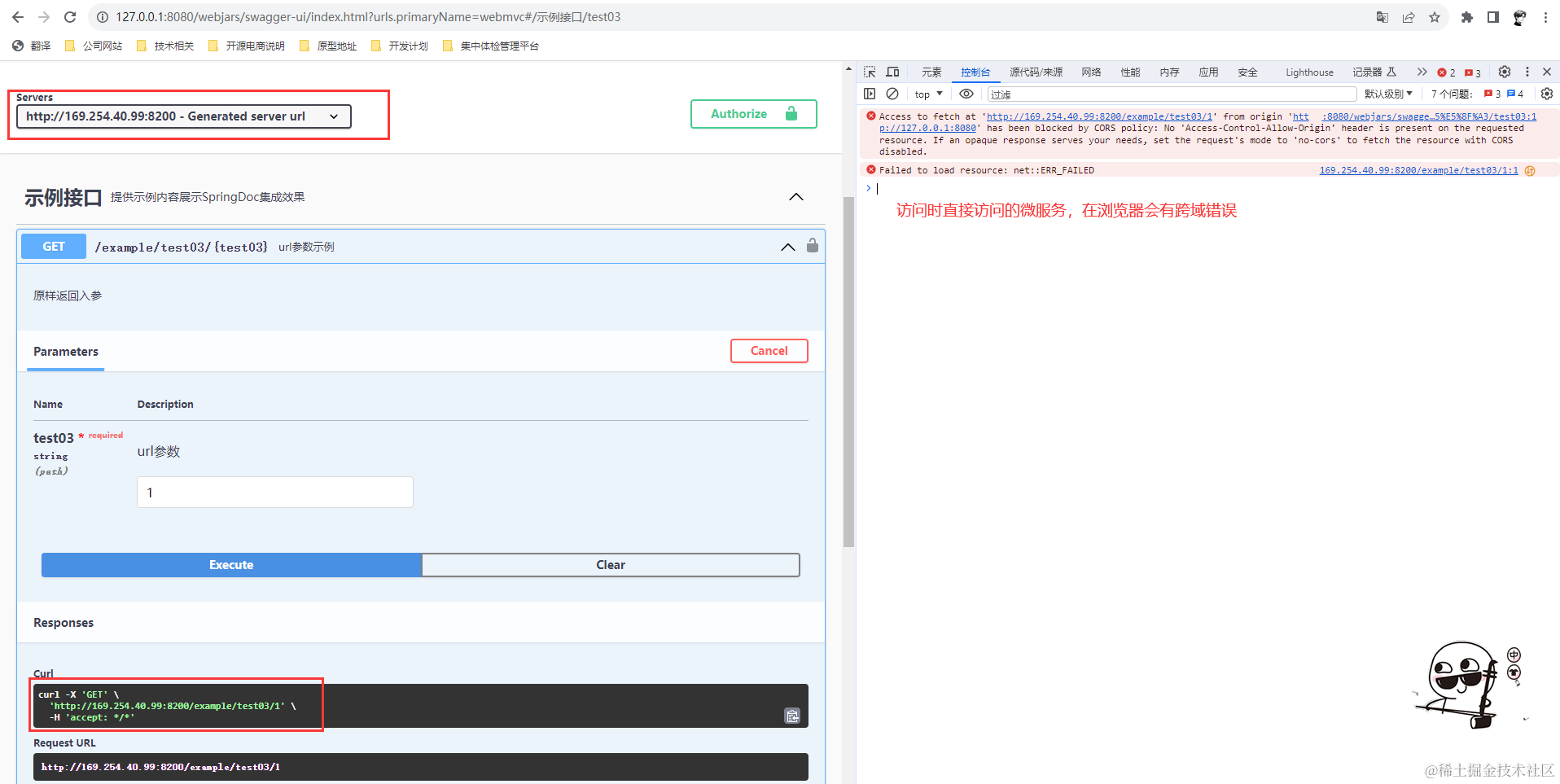
Task: Click the Cancel button in Parameters
Action: (x=769, y=351)
